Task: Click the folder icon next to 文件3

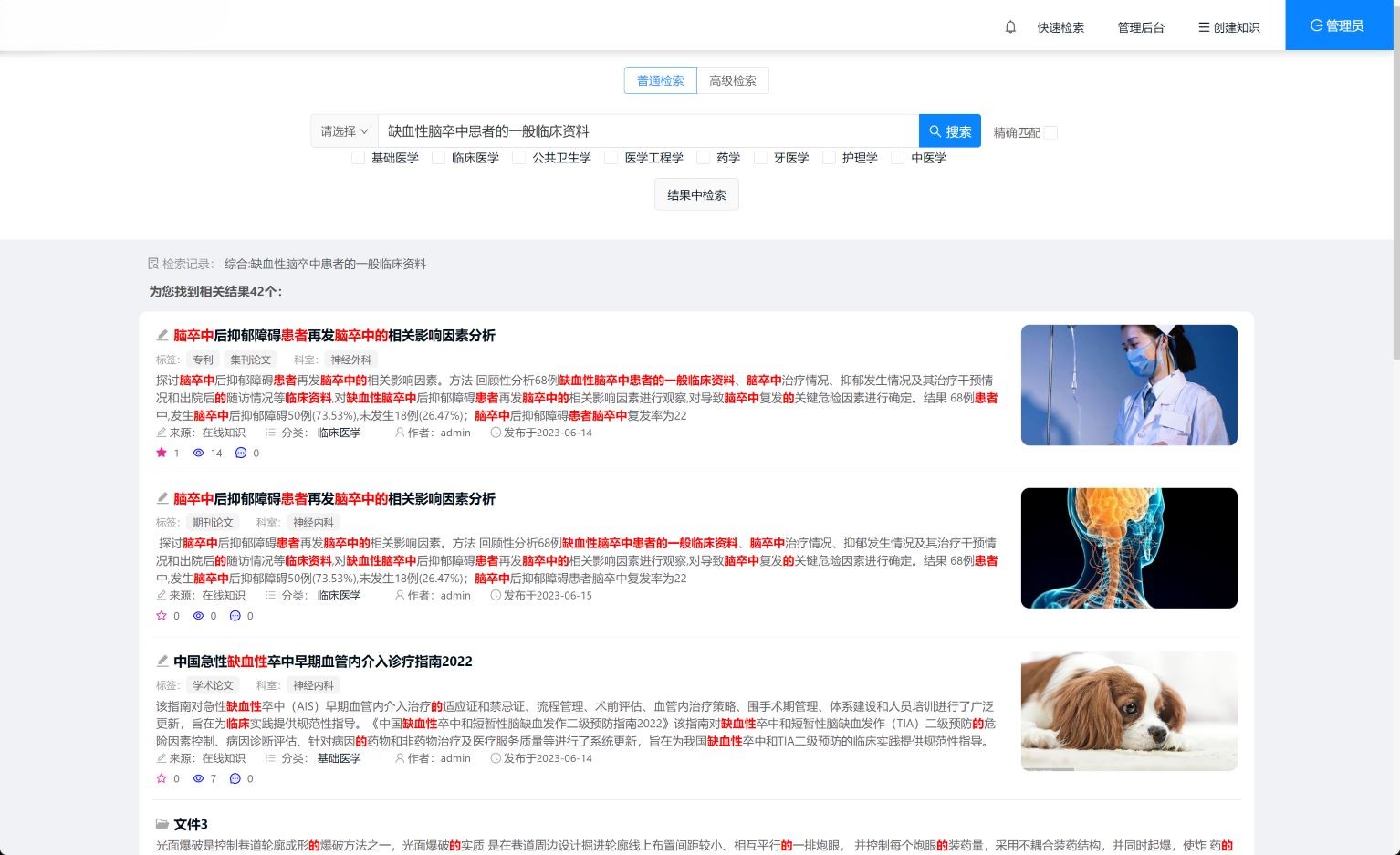Action: pos(162,824)
